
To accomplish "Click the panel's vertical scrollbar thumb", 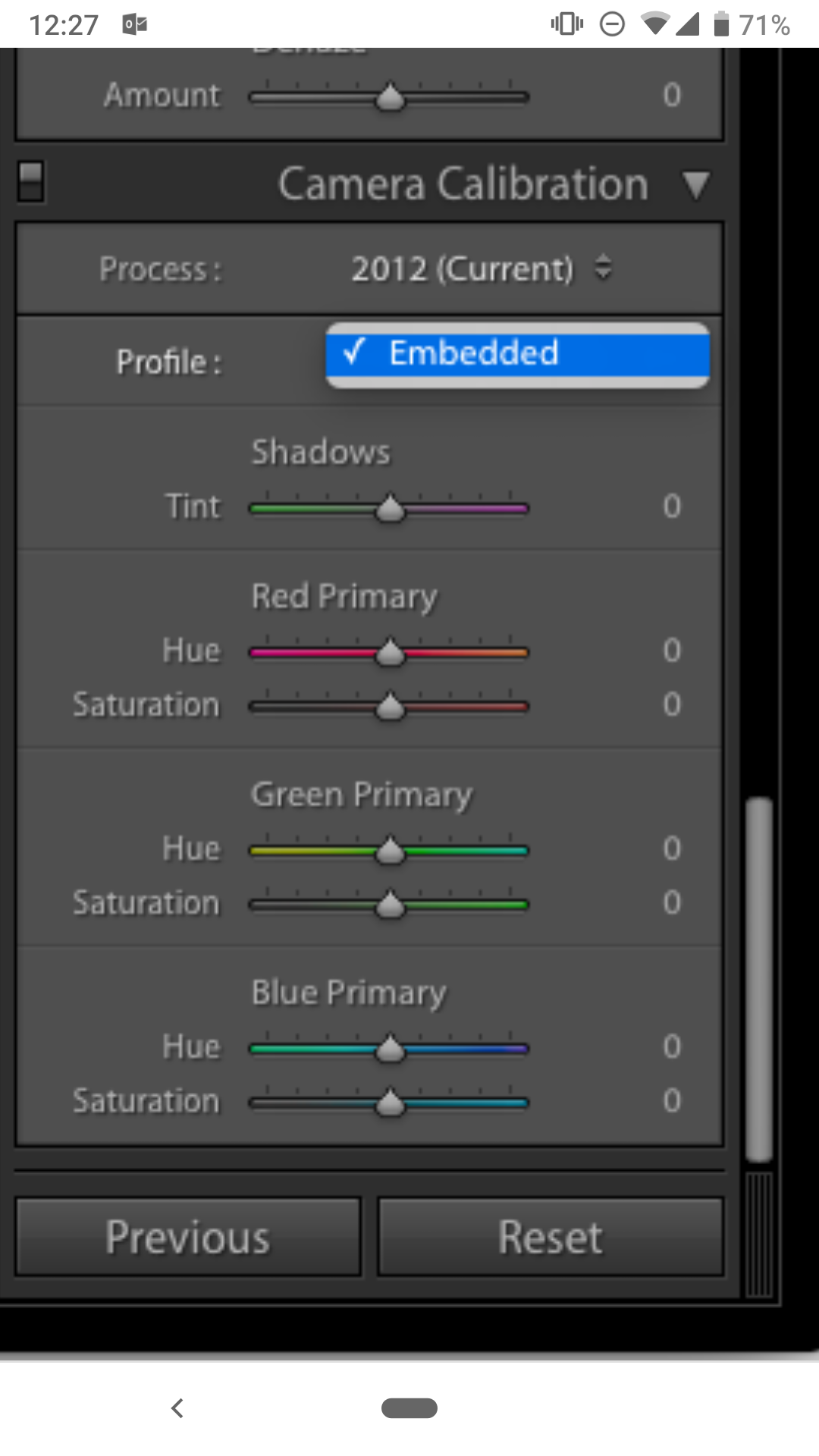I will [758, 978].
